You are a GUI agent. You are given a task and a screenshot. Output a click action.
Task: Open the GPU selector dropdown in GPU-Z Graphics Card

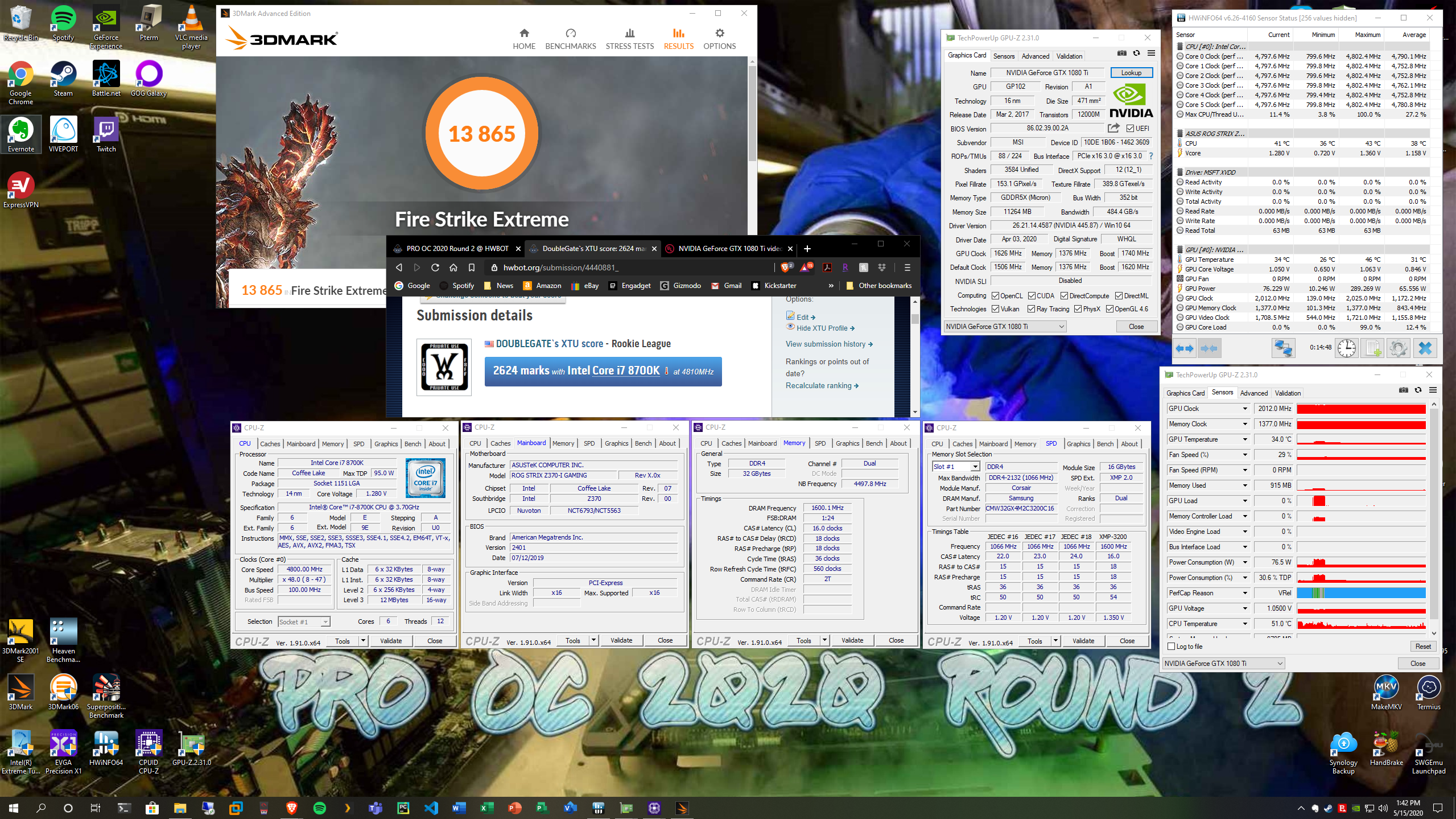coord(1005,326)
